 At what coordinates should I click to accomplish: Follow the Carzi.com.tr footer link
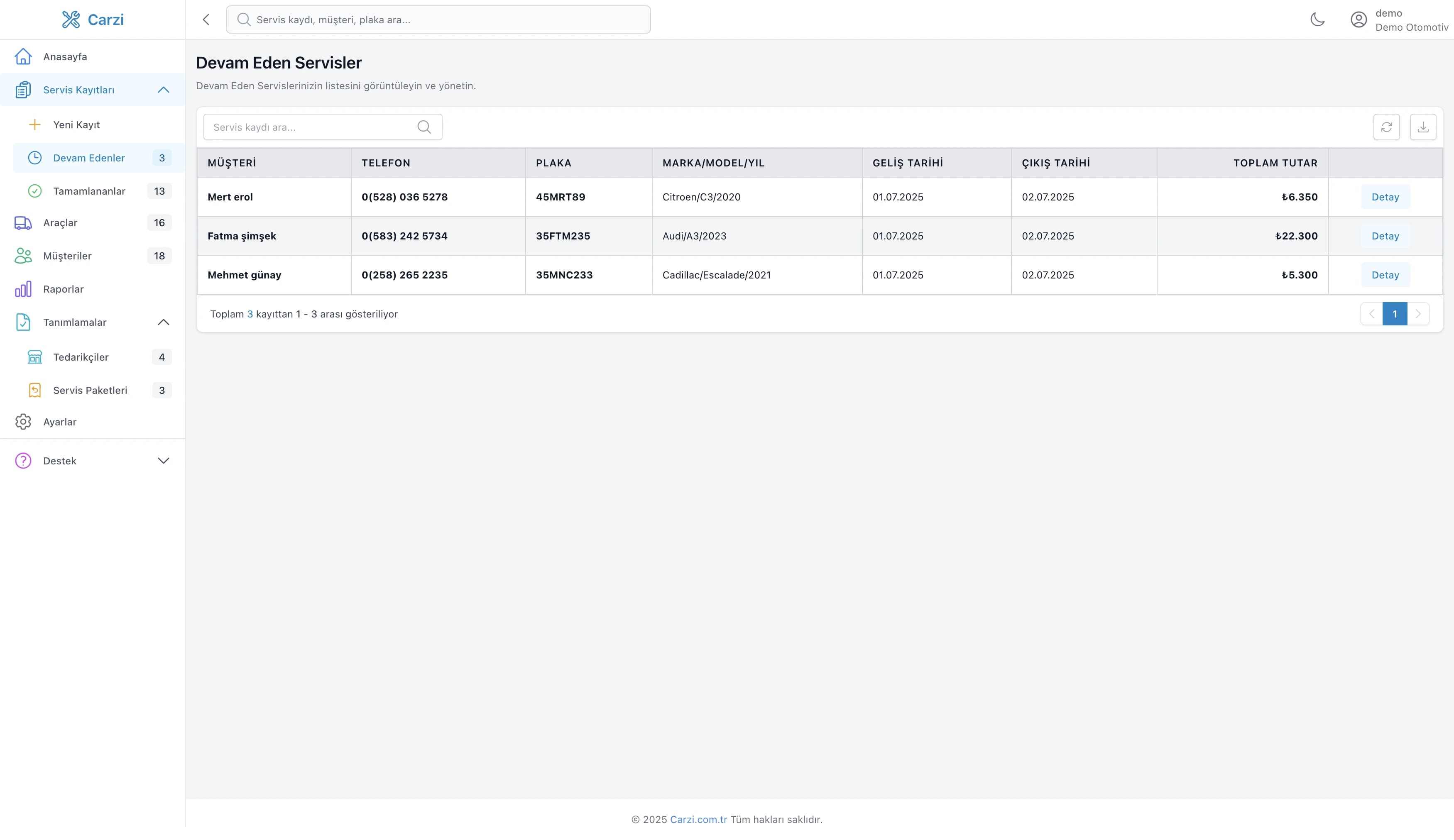pos(698,819)
